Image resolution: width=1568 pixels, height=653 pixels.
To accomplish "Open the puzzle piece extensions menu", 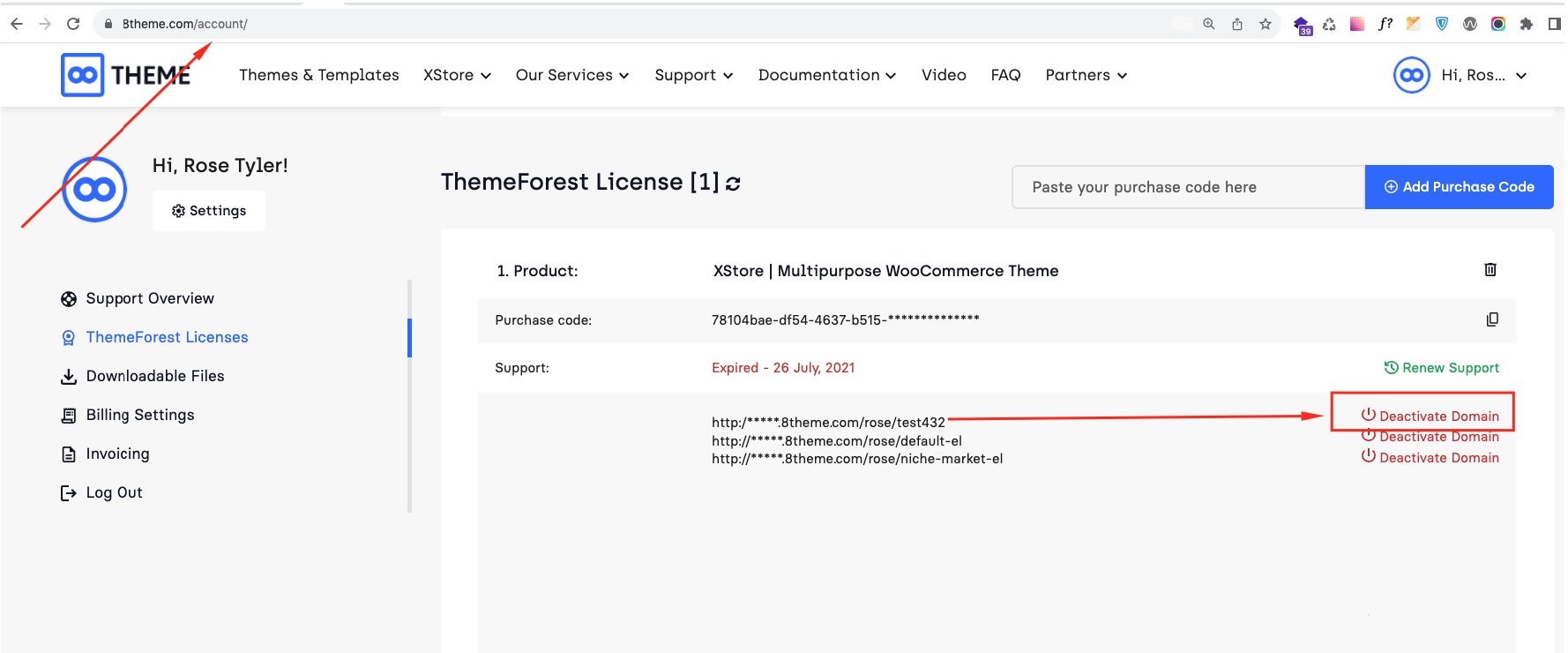I will point(1527,24).
